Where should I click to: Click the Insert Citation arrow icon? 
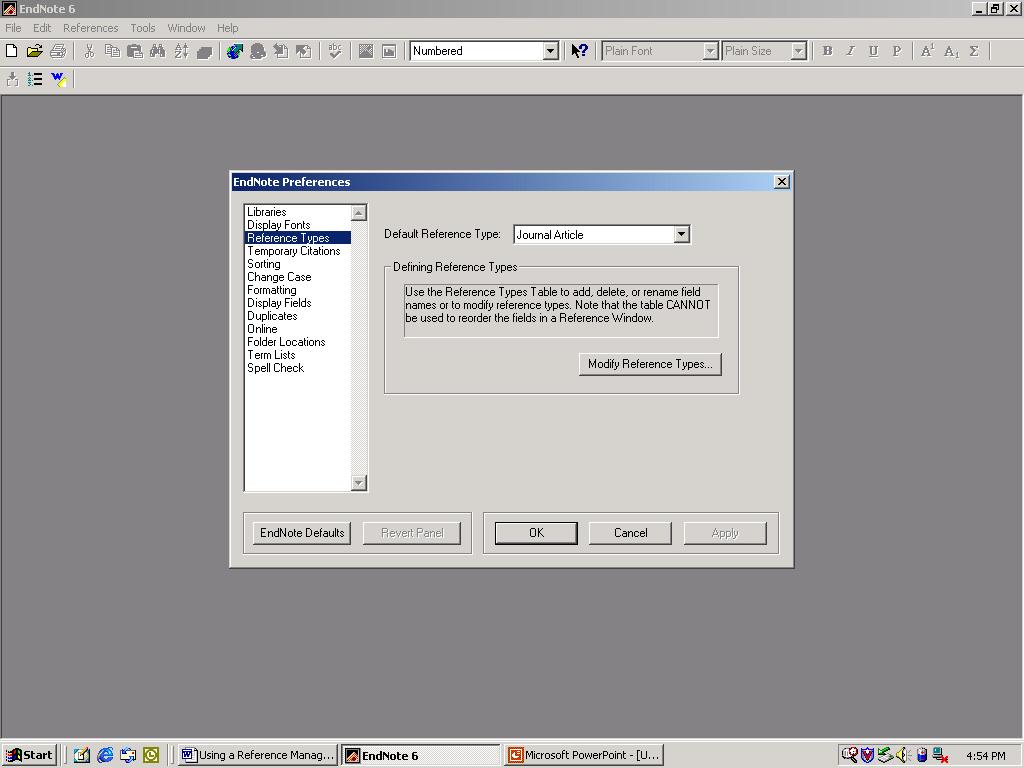click(12, 80)
